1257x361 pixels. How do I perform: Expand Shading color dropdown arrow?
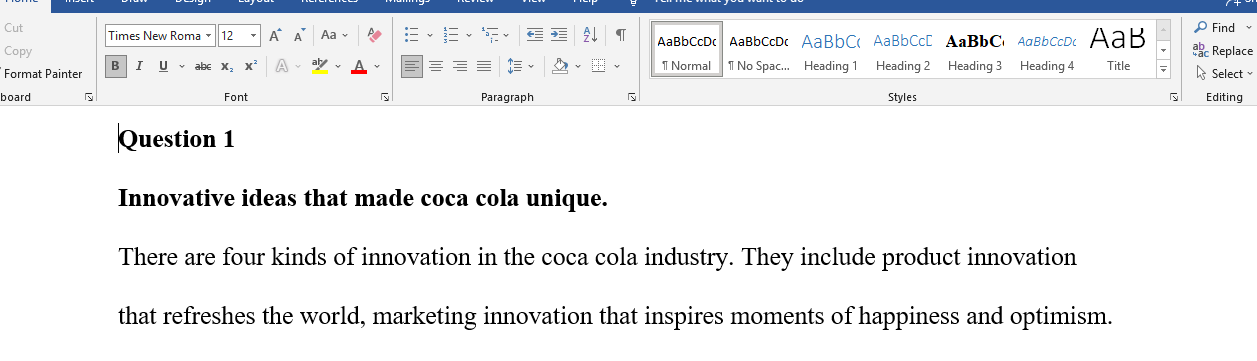click(578, 66)
